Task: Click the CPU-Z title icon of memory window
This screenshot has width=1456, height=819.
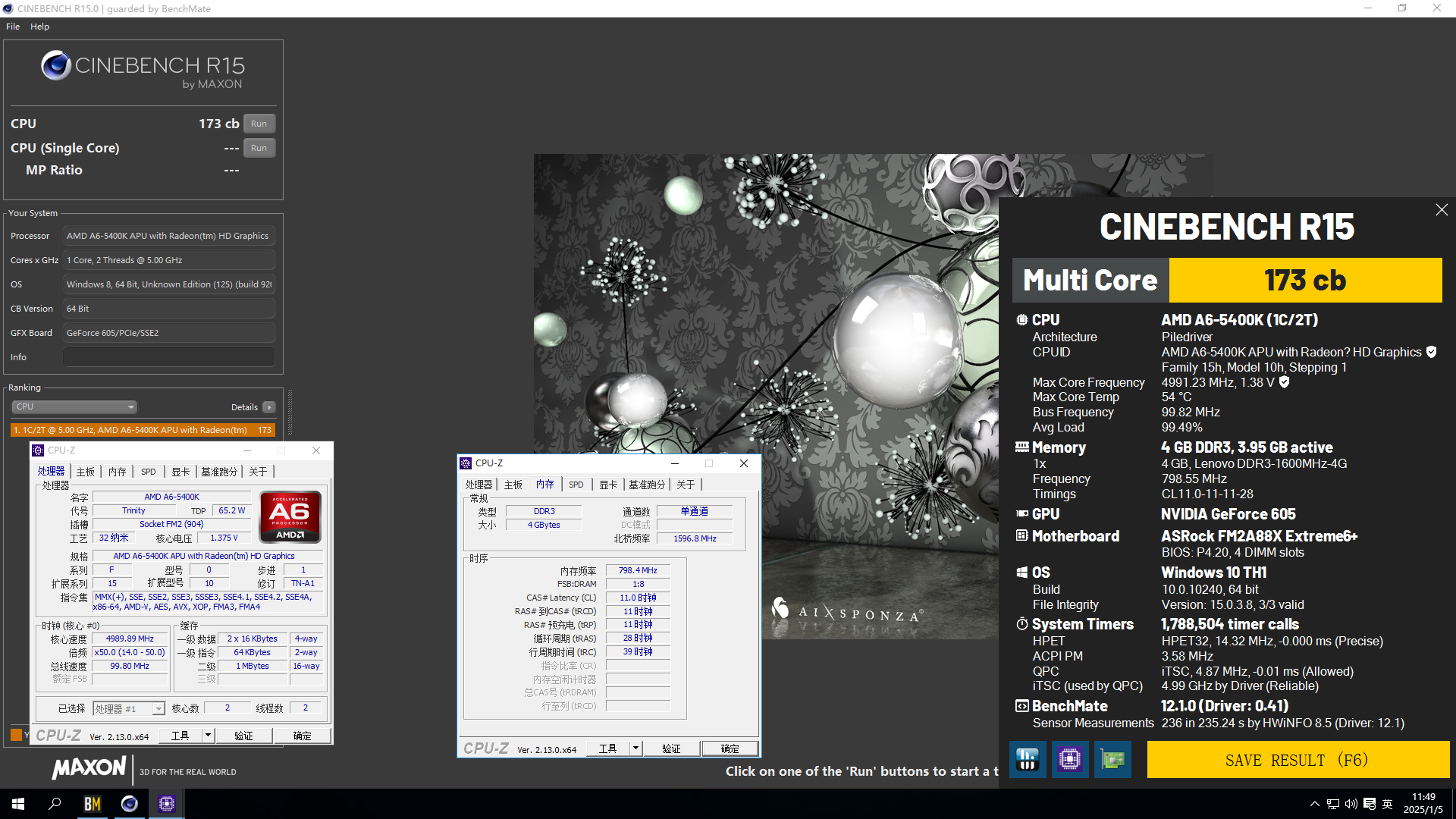Action: pyautogui.click(x=466, y=463)
